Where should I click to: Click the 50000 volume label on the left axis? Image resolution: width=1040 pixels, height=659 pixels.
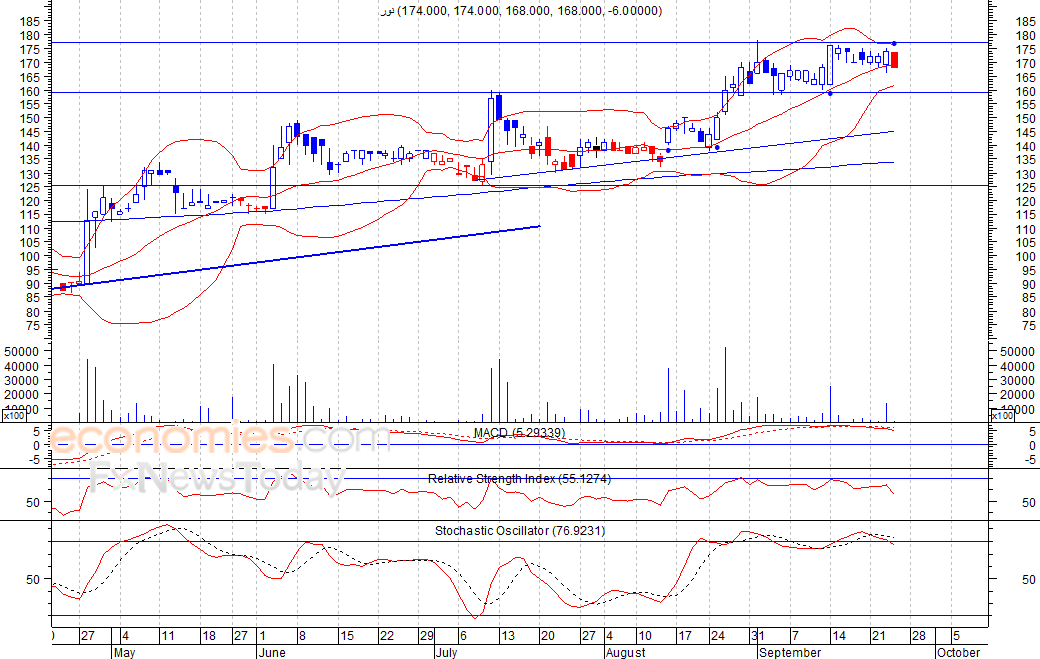(x=20, y=351)
